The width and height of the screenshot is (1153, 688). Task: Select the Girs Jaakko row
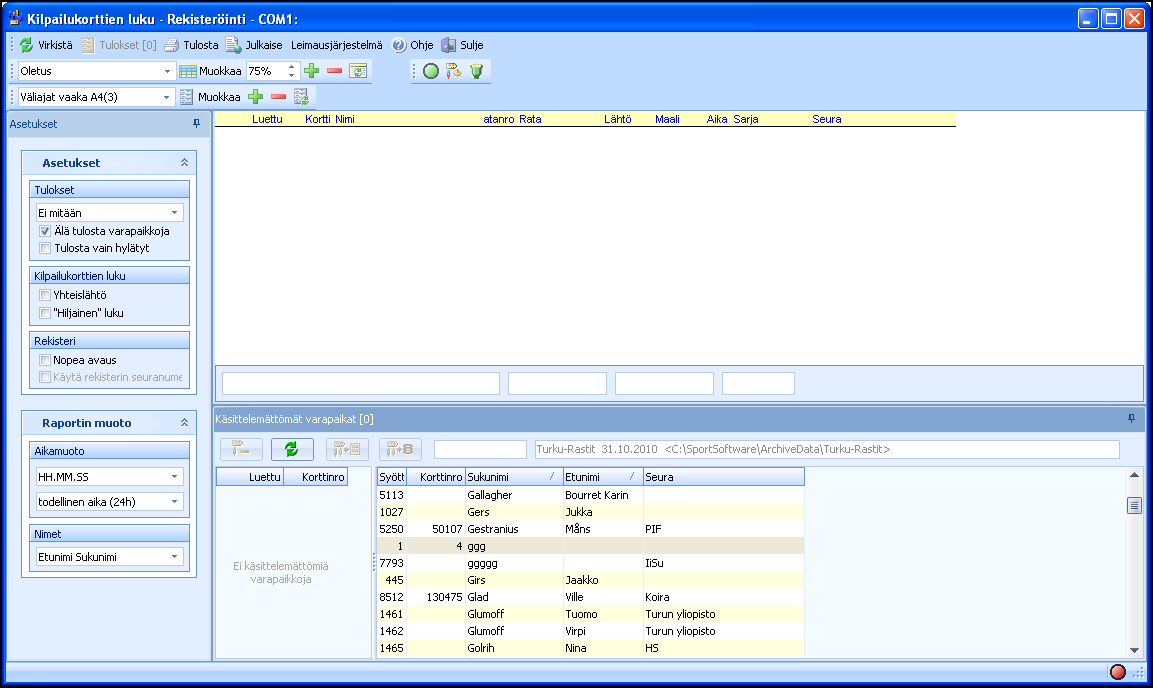coord(590,580)
